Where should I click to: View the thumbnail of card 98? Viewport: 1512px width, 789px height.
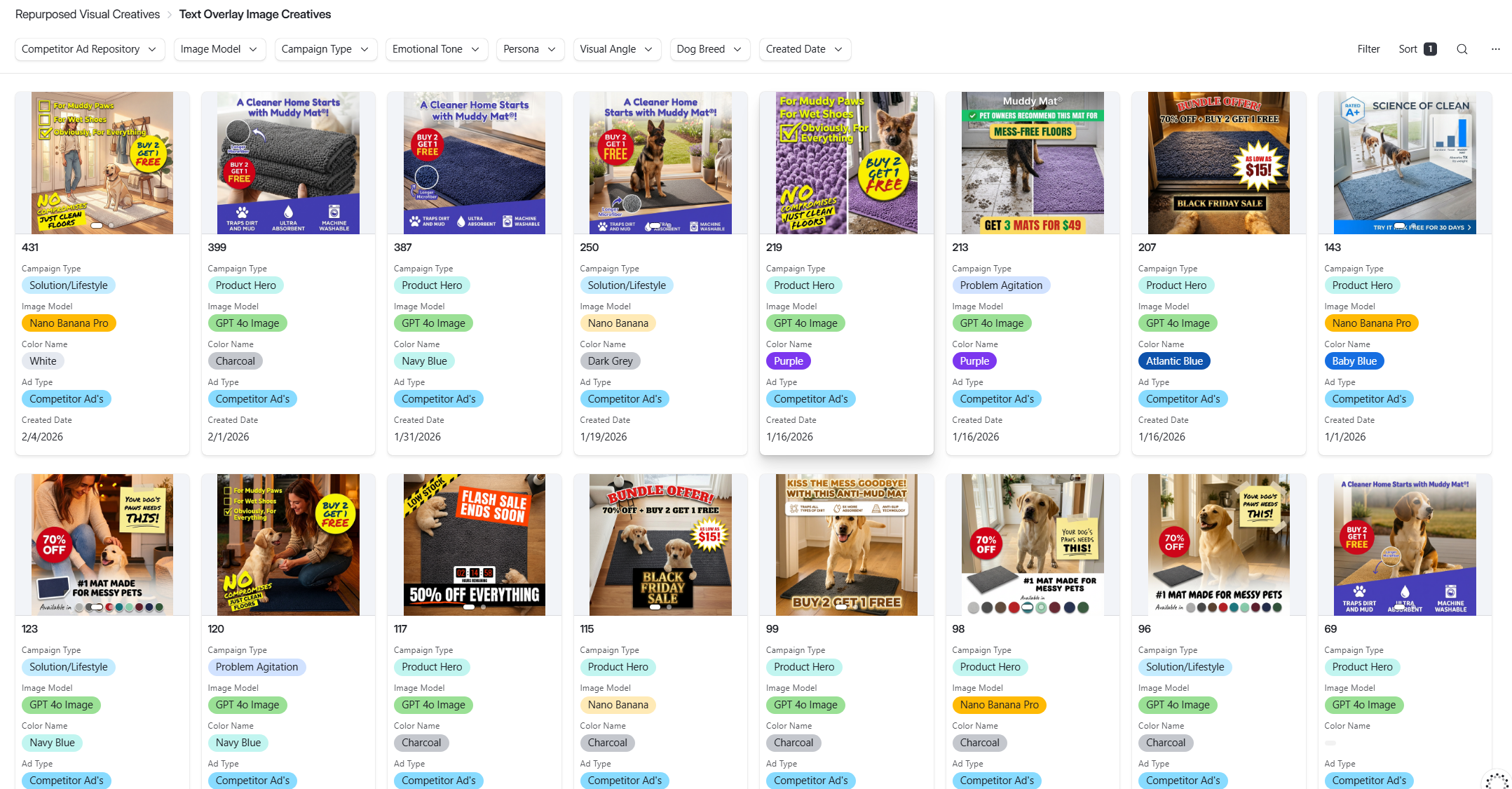[x=1033, y=545]
